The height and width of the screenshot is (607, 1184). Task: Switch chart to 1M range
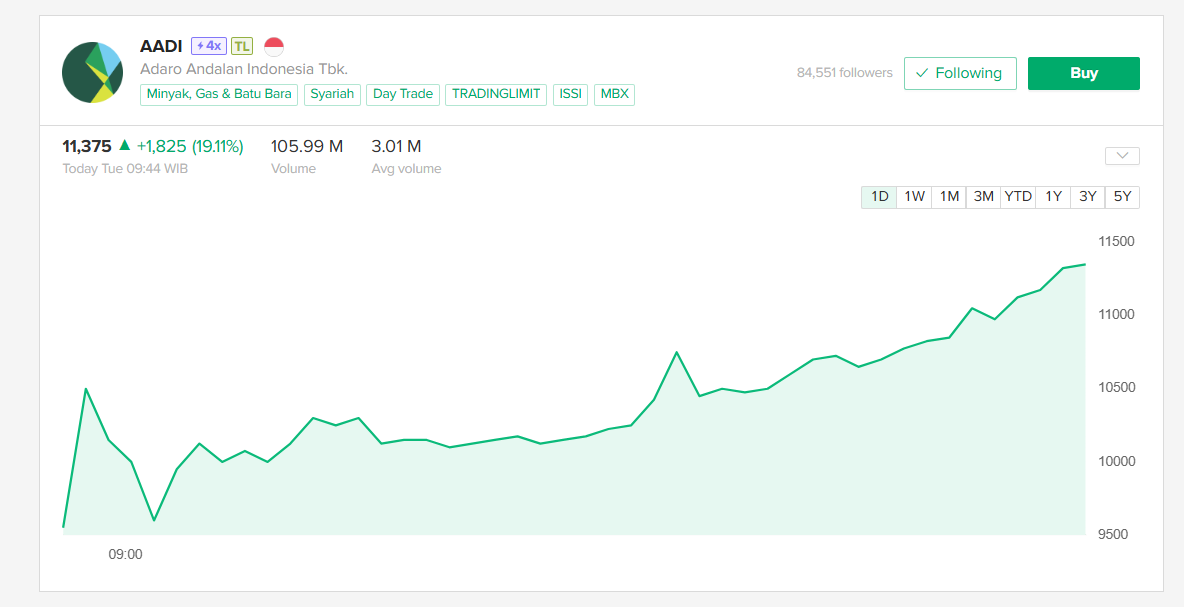pos(949,197)
